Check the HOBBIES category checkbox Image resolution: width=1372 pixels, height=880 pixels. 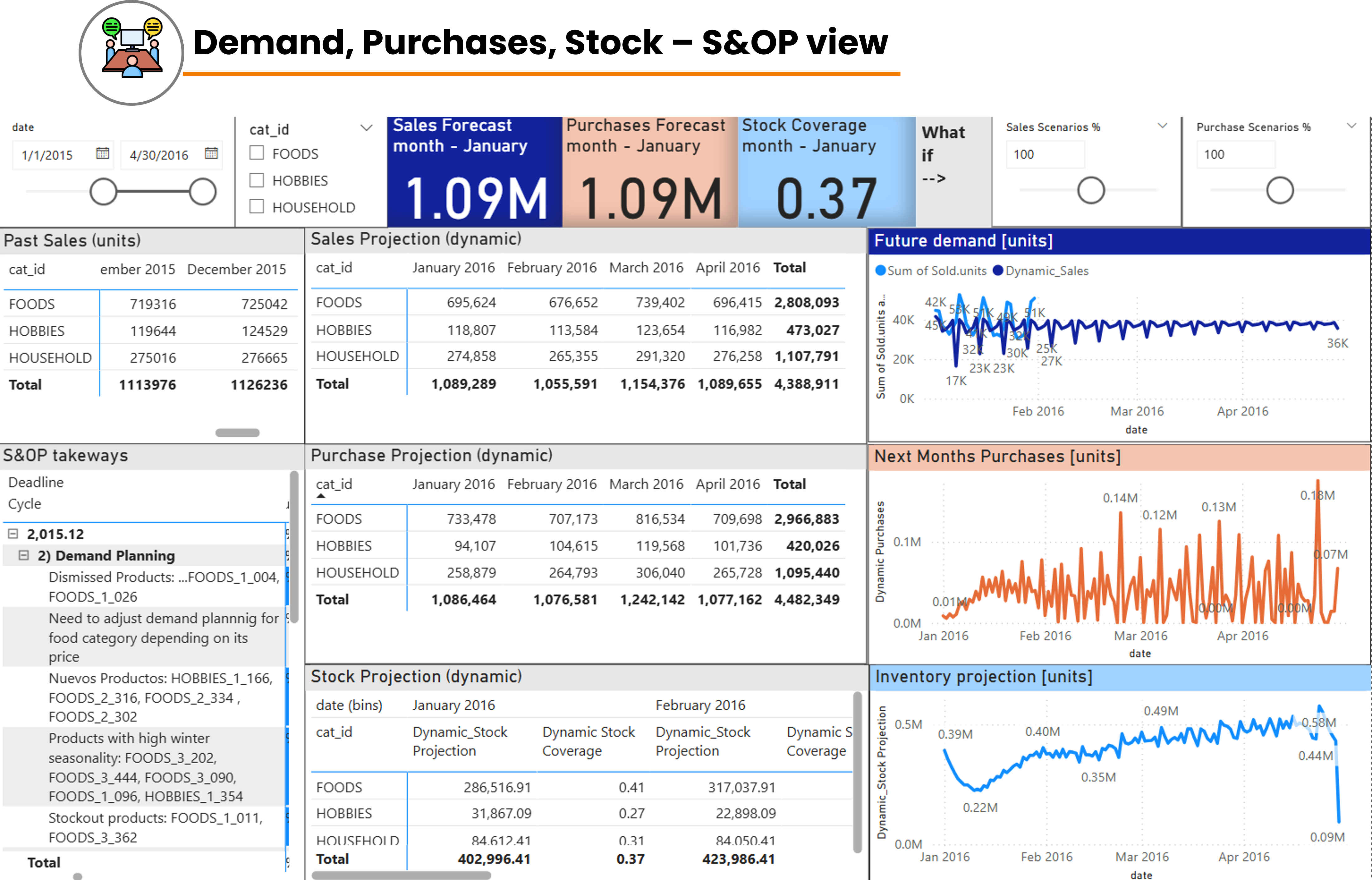(x=257, y=180)
